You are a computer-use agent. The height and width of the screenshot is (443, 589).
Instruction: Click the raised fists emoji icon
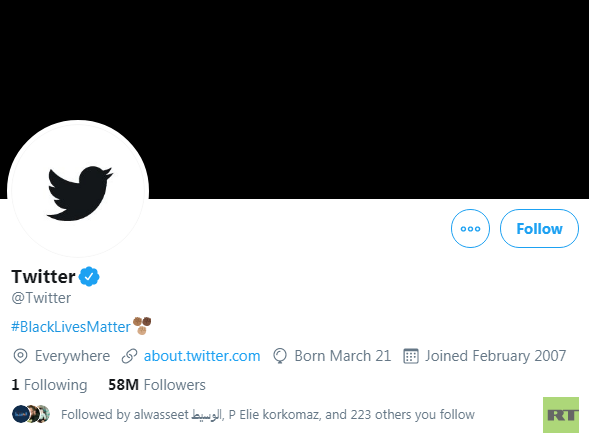click(x=142, y=325)
